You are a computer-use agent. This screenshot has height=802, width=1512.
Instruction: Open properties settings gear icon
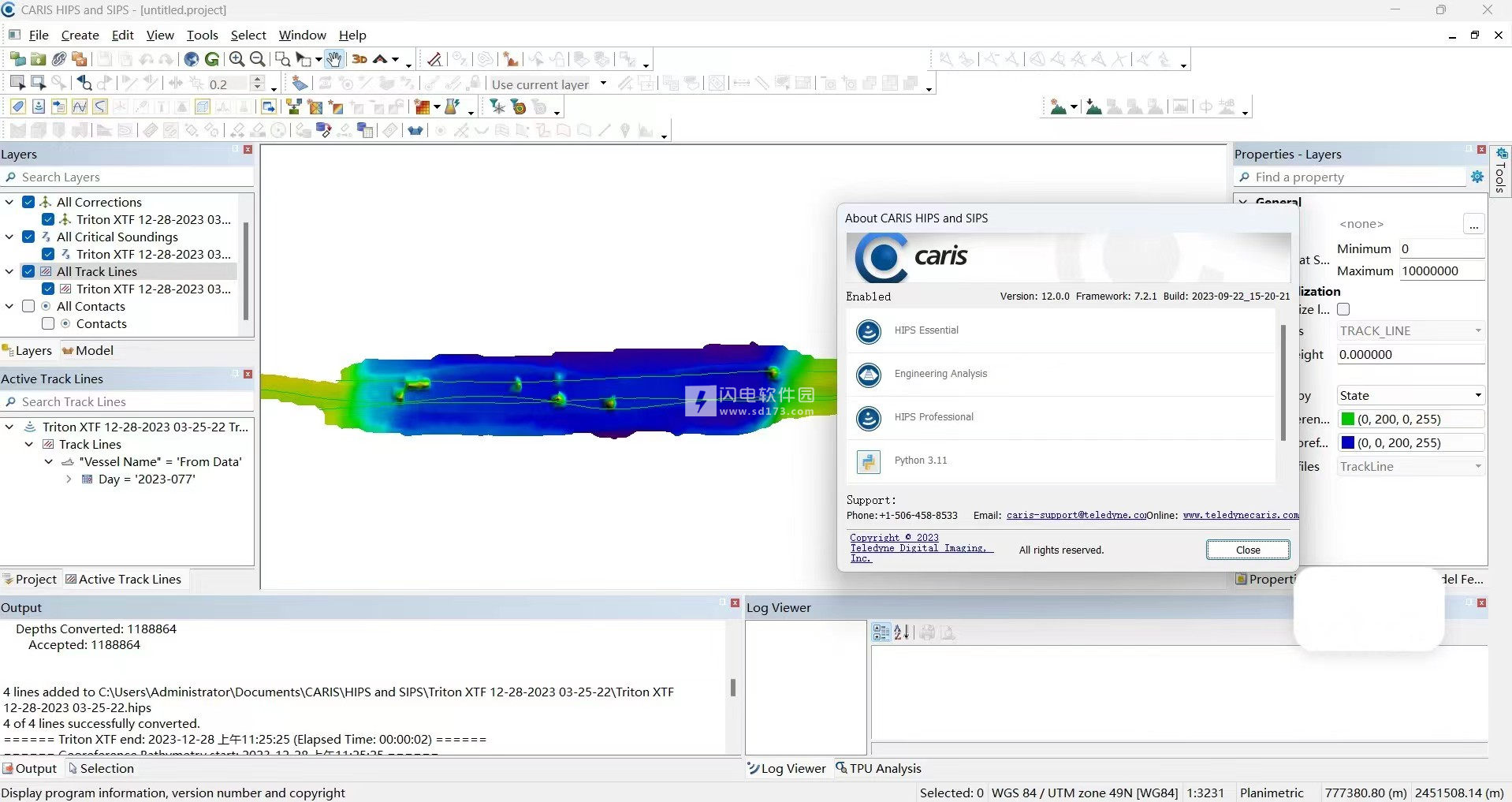coord(1477,177)
